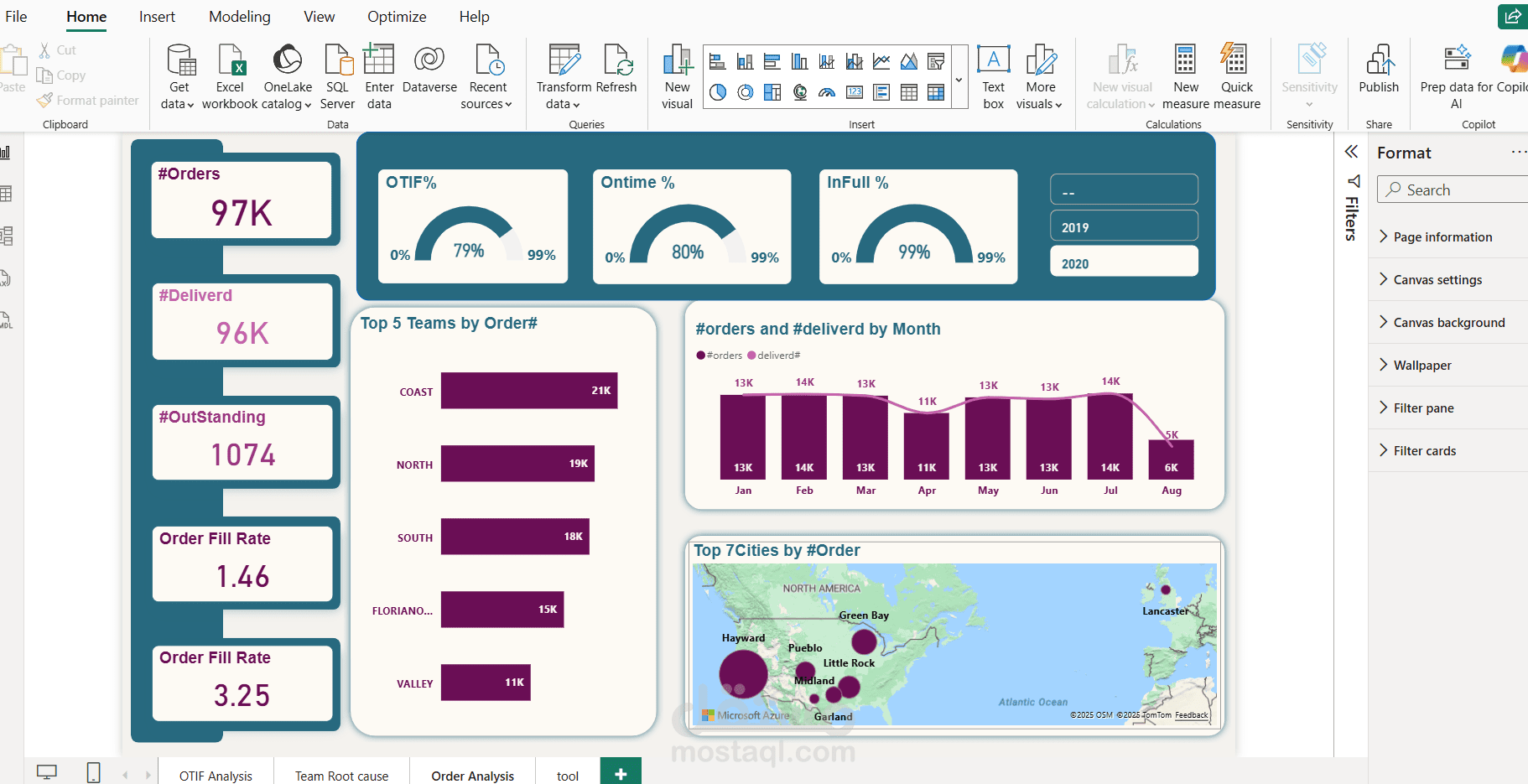This screenshot has height=784, width=1528.
Task: Click the Format pane Search field
Action: 1454,190
